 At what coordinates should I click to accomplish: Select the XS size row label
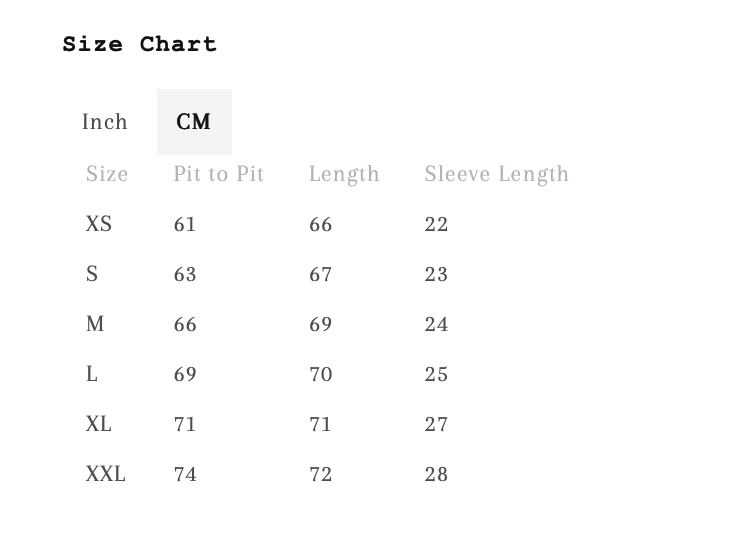(99, 224)
